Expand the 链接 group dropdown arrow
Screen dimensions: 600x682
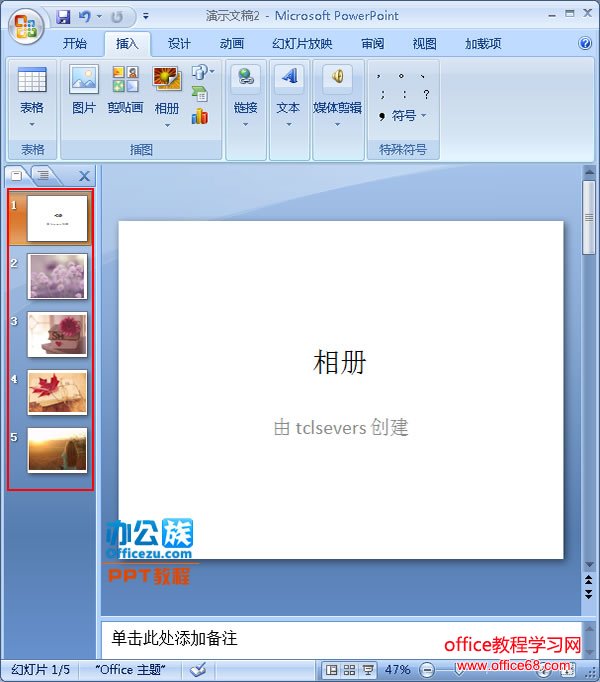[245, 125]
